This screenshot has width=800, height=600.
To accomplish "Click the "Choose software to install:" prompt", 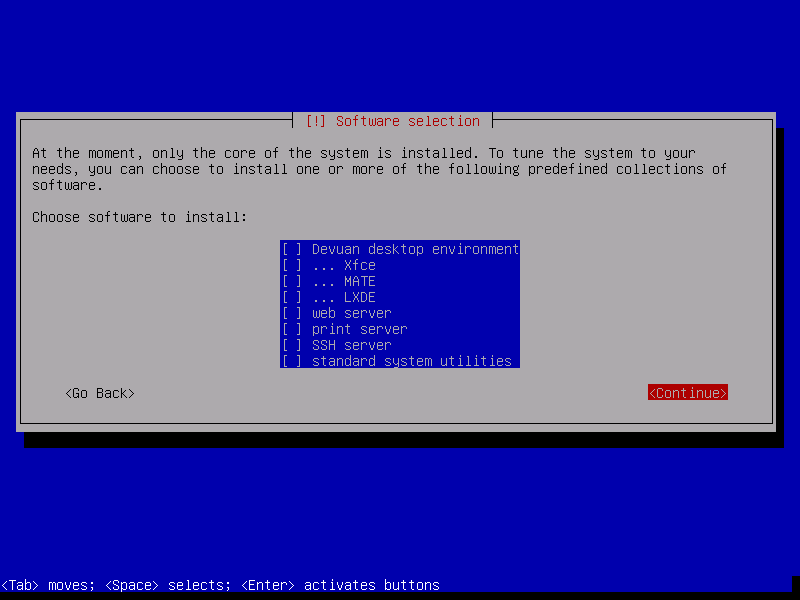I will (x=139, y=217).
